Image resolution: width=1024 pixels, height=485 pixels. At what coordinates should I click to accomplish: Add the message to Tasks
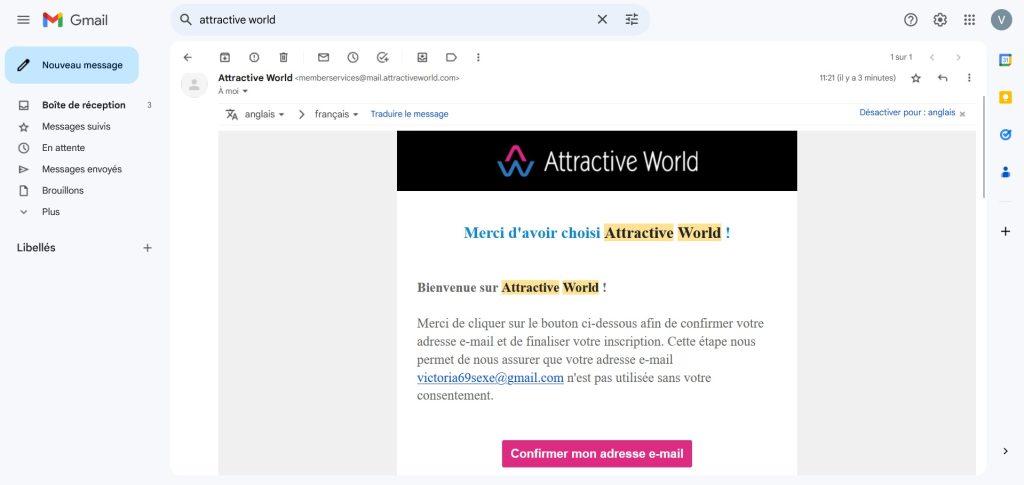pyautogui.click(x=382, y=57)
